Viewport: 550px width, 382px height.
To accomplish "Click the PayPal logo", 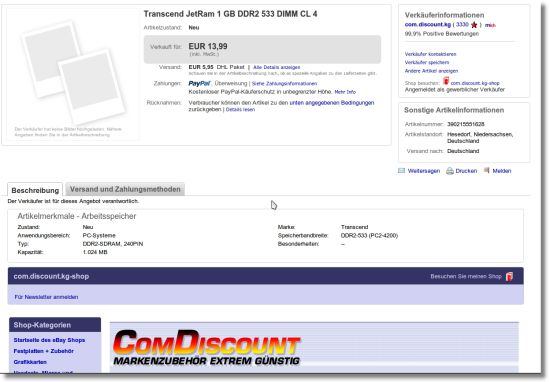I will (x=199, y=83).
